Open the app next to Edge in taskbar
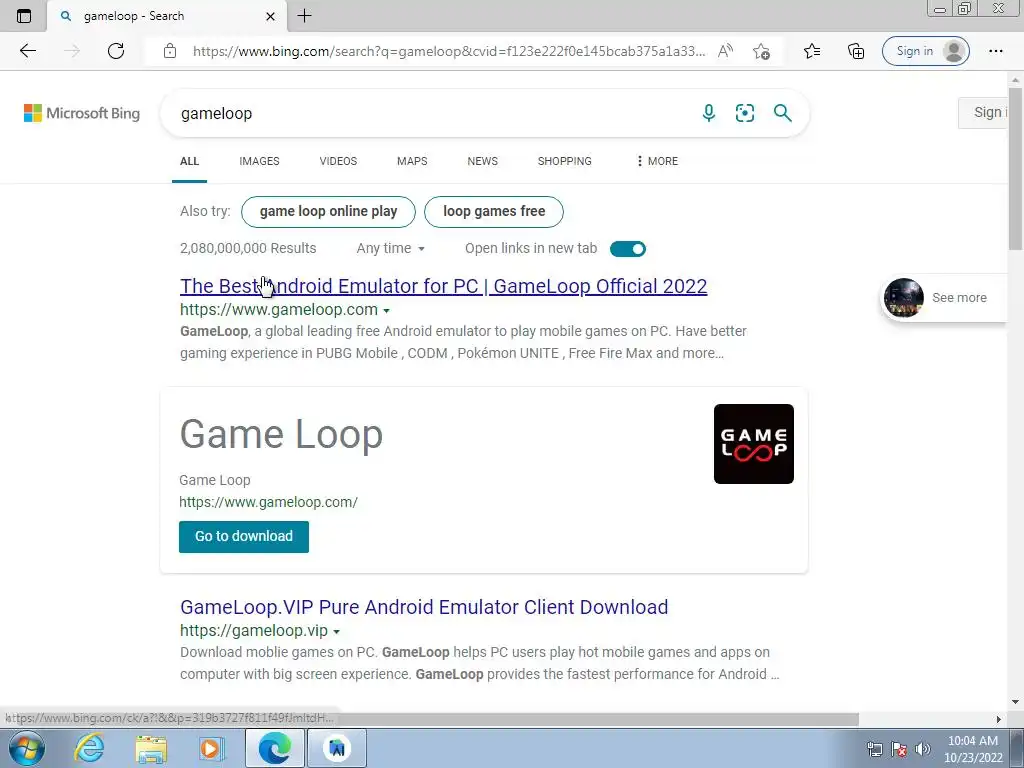 337,748
